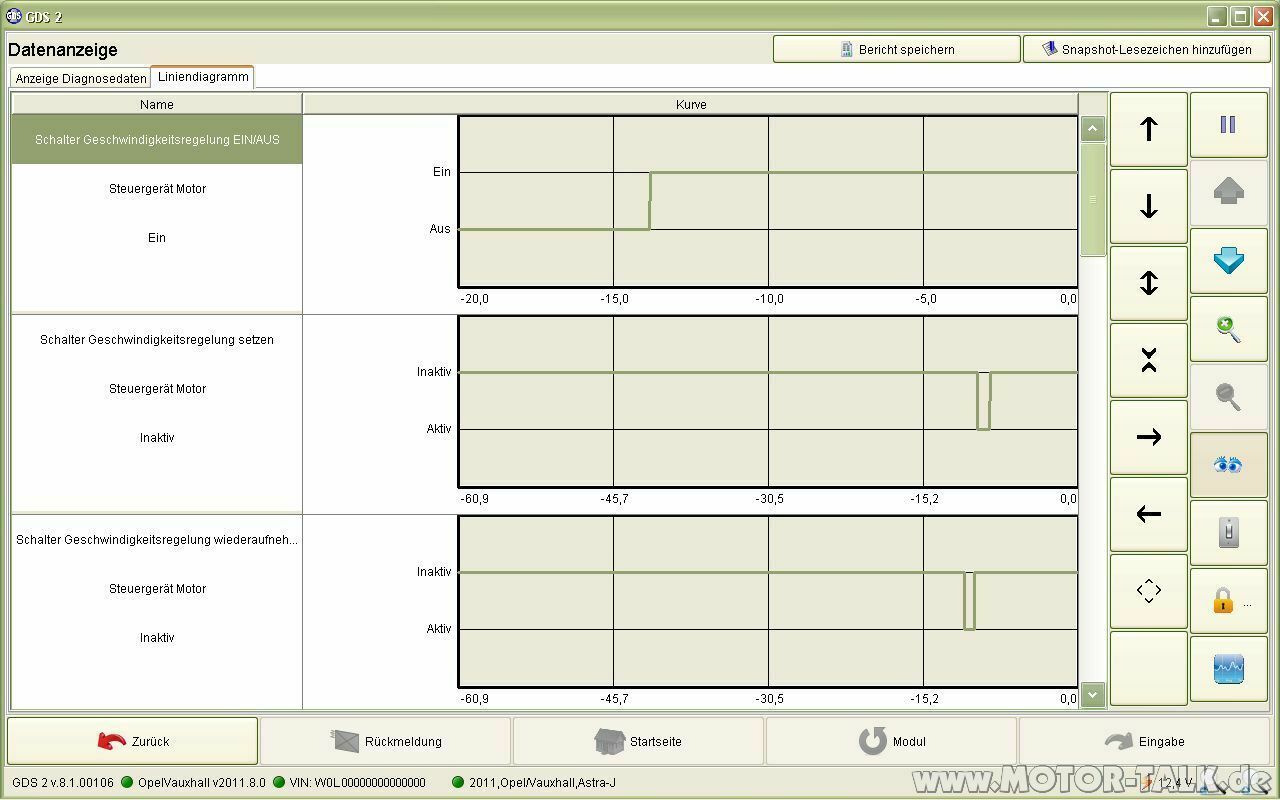
Task: Click the gray magnifier zoom icon
Action: tap(1228, 397)
